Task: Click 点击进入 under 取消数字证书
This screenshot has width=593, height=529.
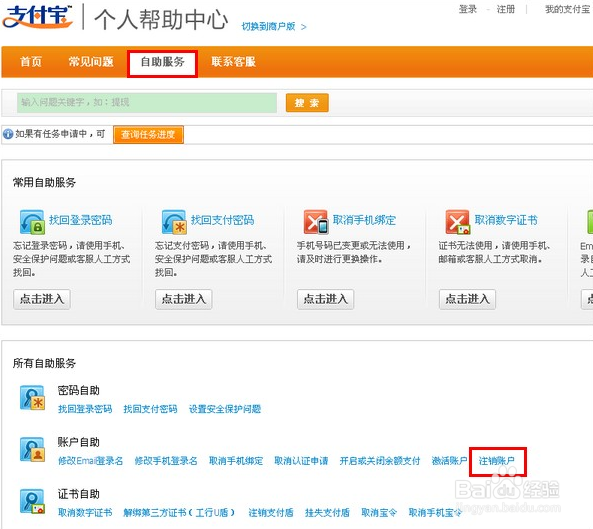Action: [x=467, y=299]
